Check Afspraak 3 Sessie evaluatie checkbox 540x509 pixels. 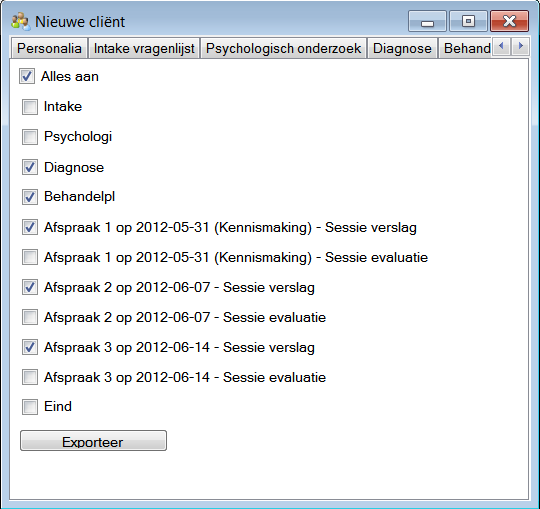click(x=30, y=377)
